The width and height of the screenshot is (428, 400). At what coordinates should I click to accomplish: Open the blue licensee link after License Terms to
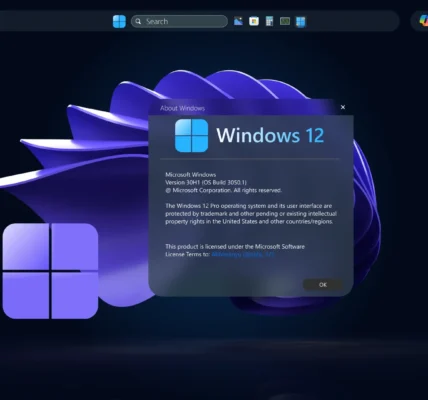click(x=243, y=254)
